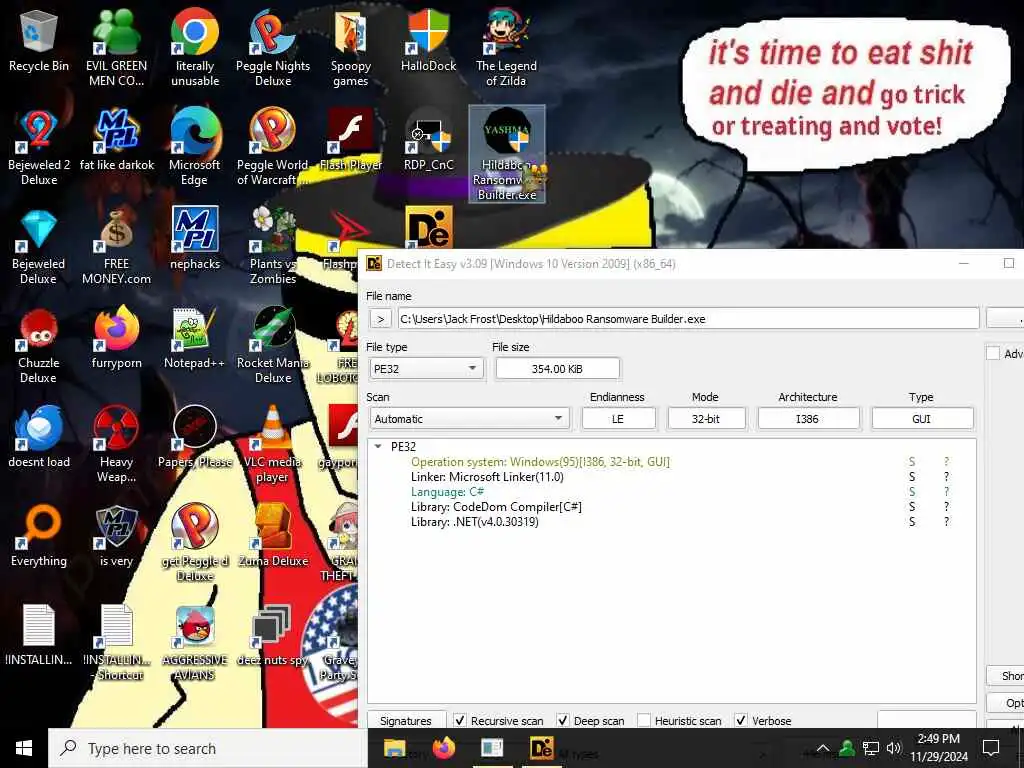This screenshot has height=768, width=1024.
Task: Select the Linker: Microsoft Linker(11.0) row
Action: (x=487, y=477)
